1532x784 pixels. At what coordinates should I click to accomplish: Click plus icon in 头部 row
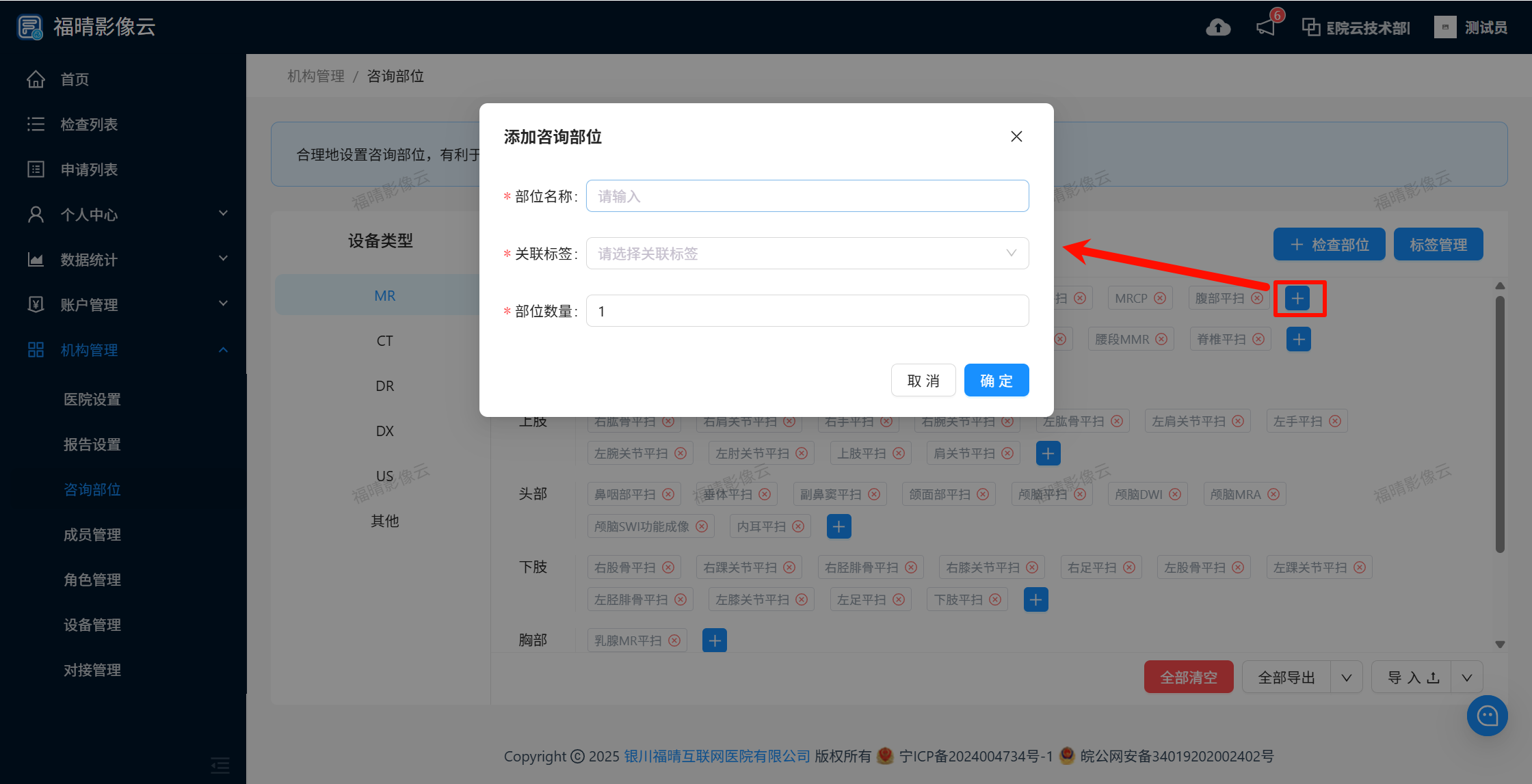pyautogui.click(x=838, y=526)
